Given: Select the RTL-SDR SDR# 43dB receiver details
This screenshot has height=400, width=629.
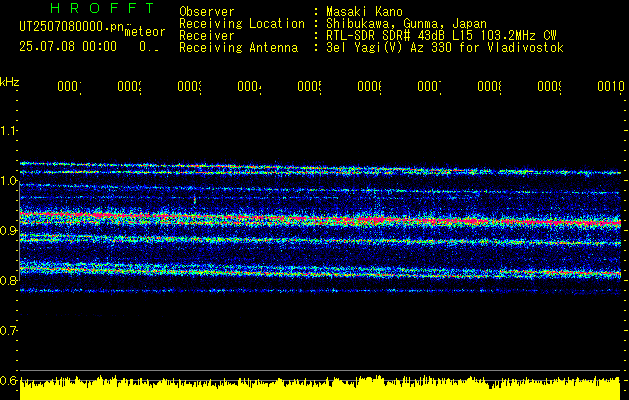Looking at the screenshot, I should tap(441, 36).
